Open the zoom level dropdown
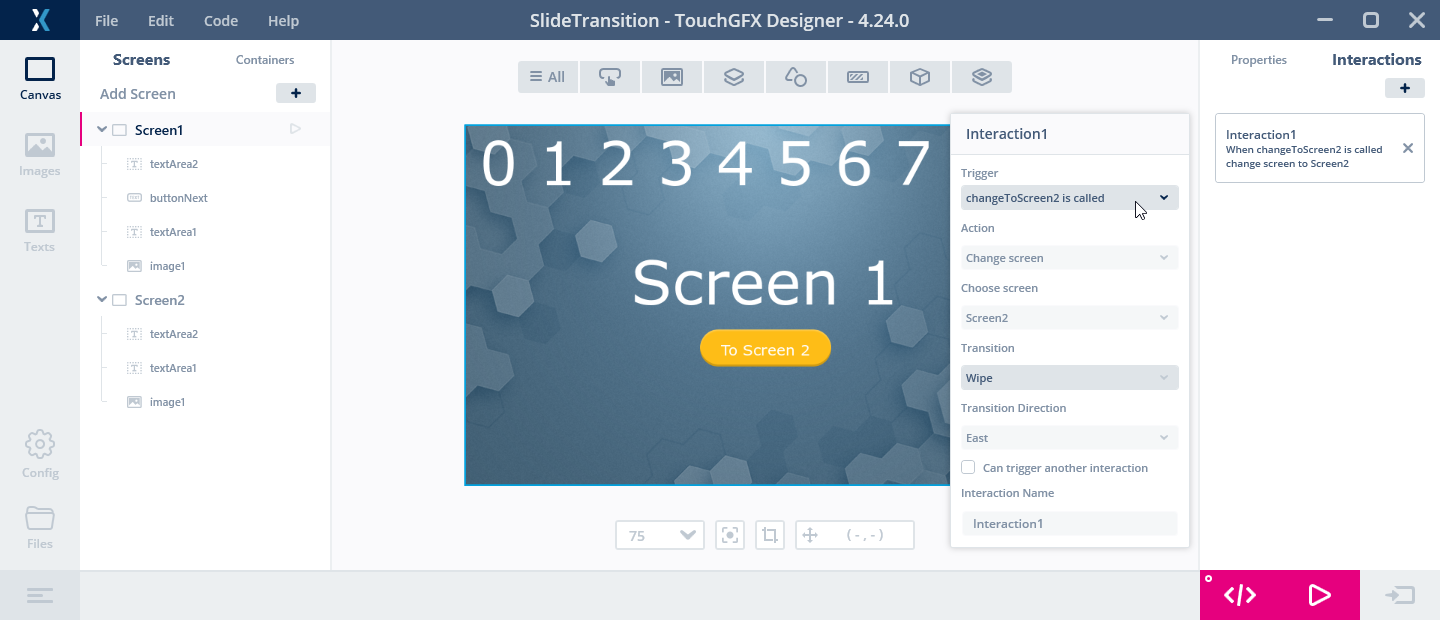This screenshot has width=1440, height=620. pyautogui.click(x=660, y=535)
